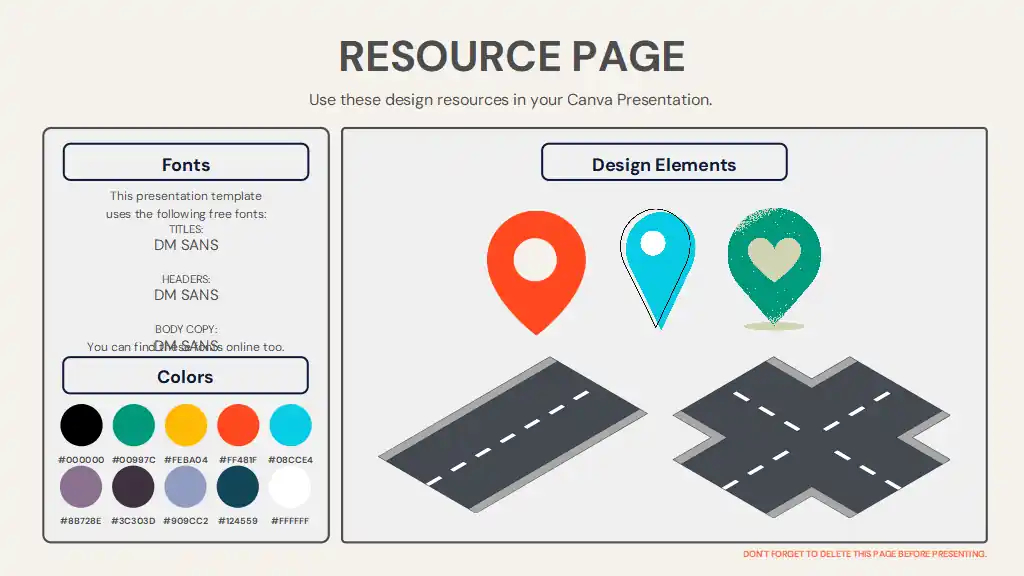The height and width of the screenshot is (576, 1024).
Task: Select the '#000000' hex code text
Action: (x=81, y=460)
